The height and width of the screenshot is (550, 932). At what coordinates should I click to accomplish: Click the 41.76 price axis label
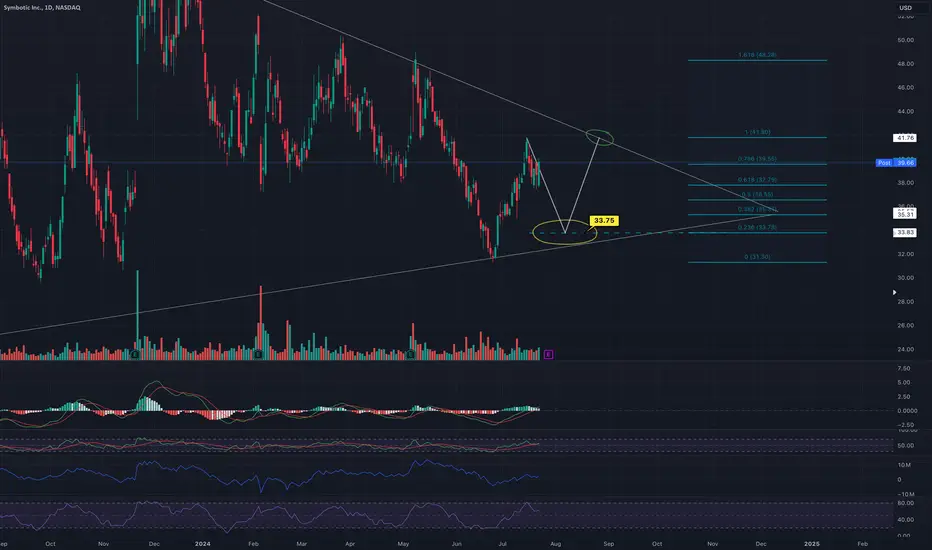[x=905, y=138]
